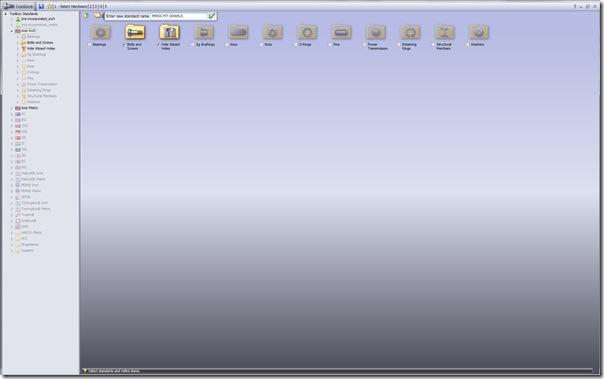Check the Nuts checkbox

tap(261, 45)
